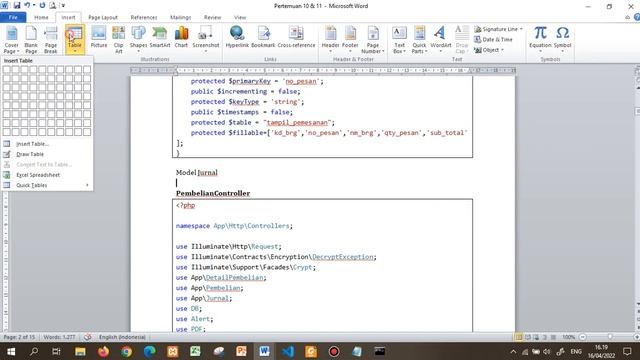Select top-left cell of Insert Table grid
The height and width of the screenshot is (360, 640).
(7, 69)
